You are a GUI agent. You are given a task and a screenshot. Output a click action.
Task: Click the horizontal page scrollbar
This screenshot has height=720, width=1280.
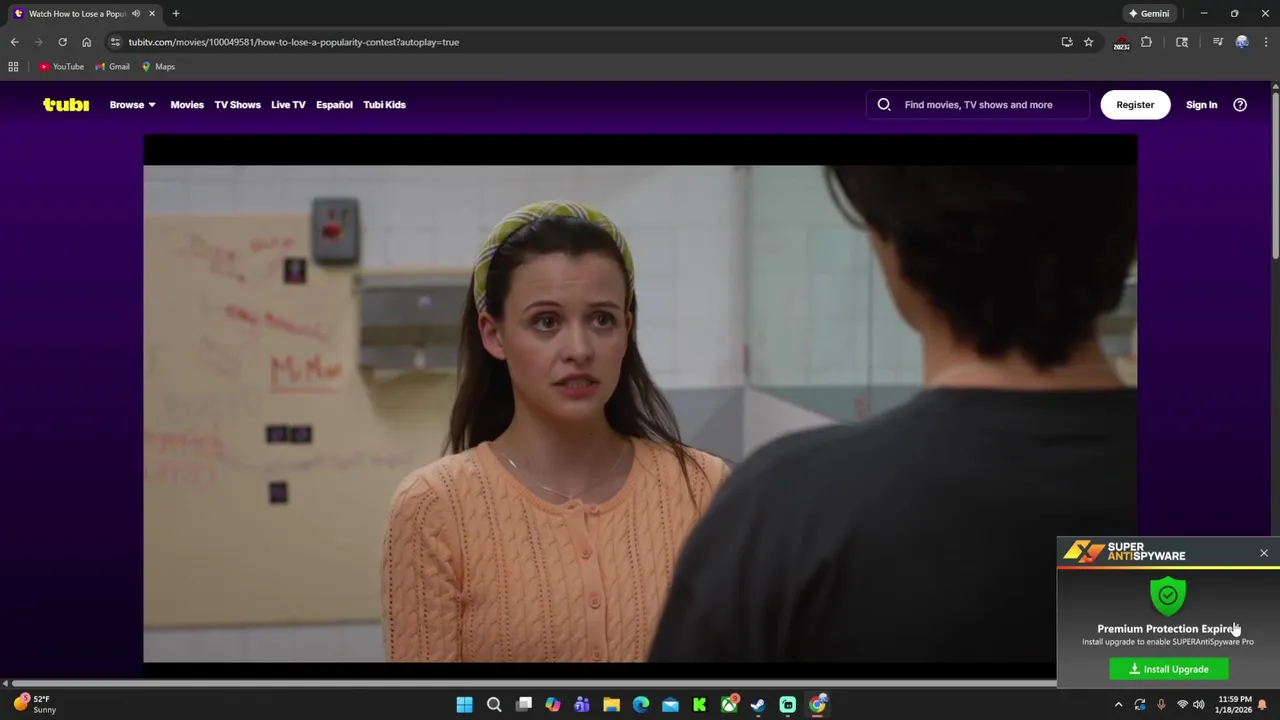(x=534, y=683)
